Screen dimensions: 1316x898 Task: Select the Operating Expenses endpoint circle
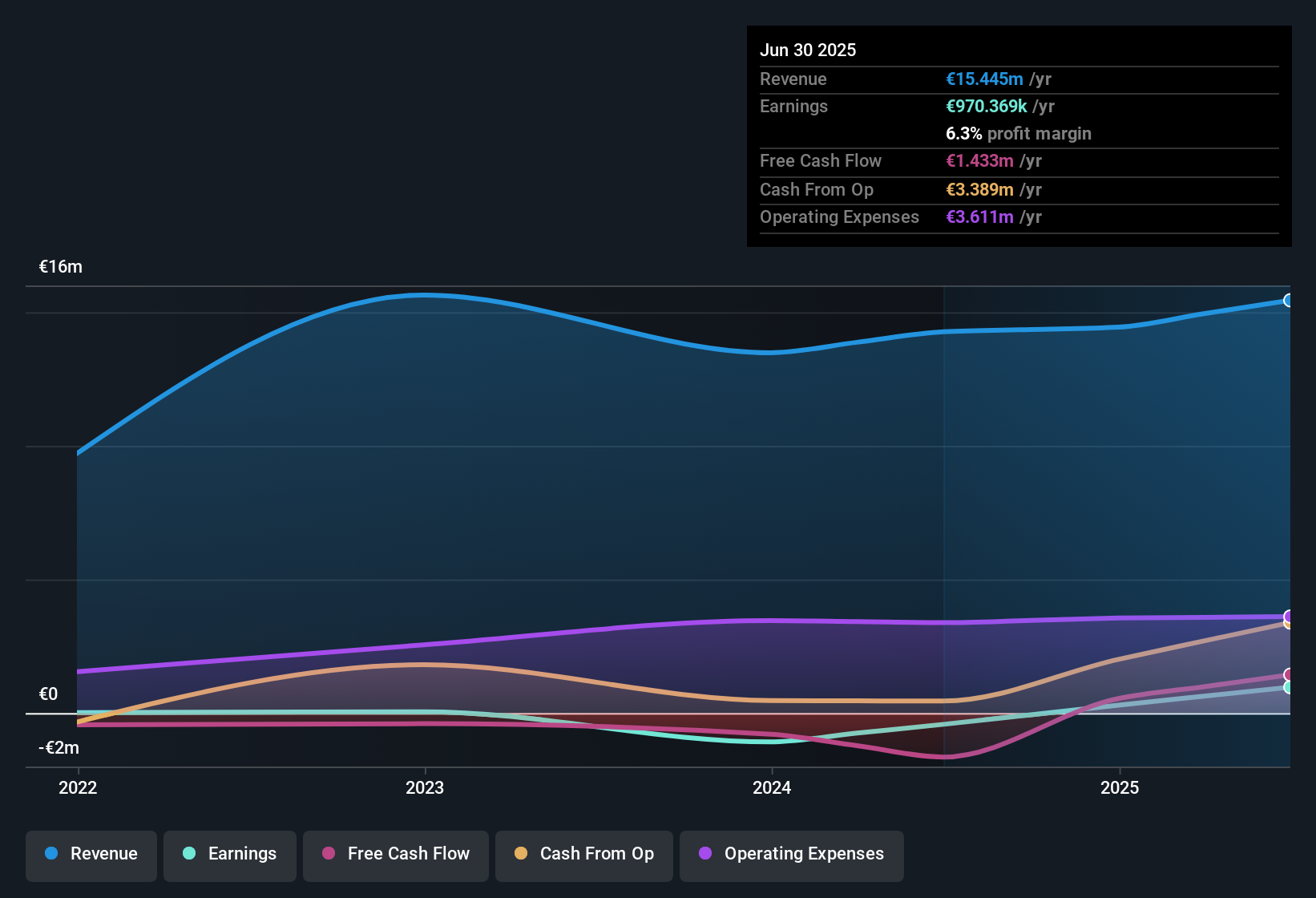[x=1288, y=617]
